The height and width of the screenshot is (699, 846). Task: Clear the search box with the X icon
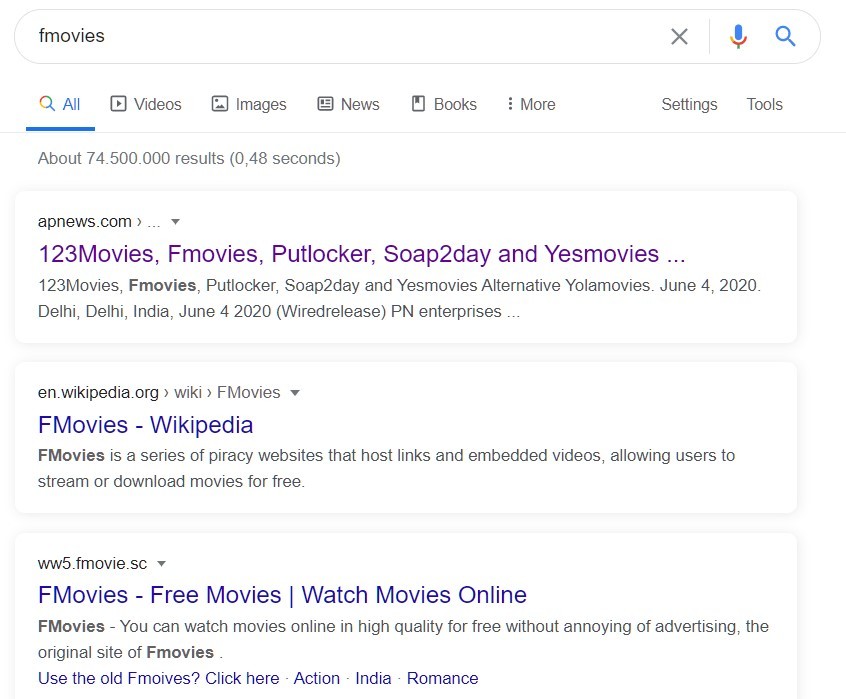coord(679,37)
